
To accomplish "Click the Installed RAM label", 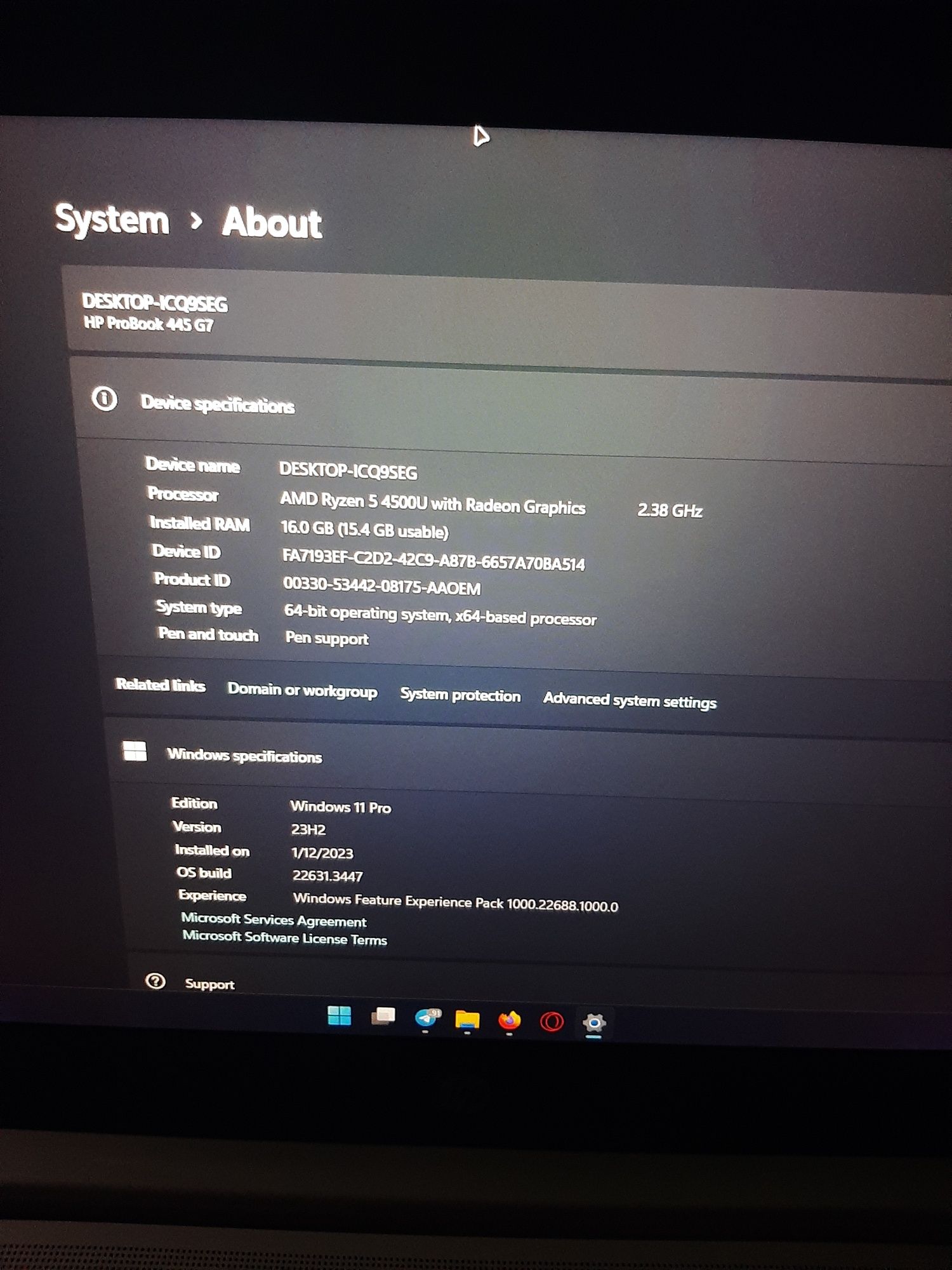I will [200, 523].
